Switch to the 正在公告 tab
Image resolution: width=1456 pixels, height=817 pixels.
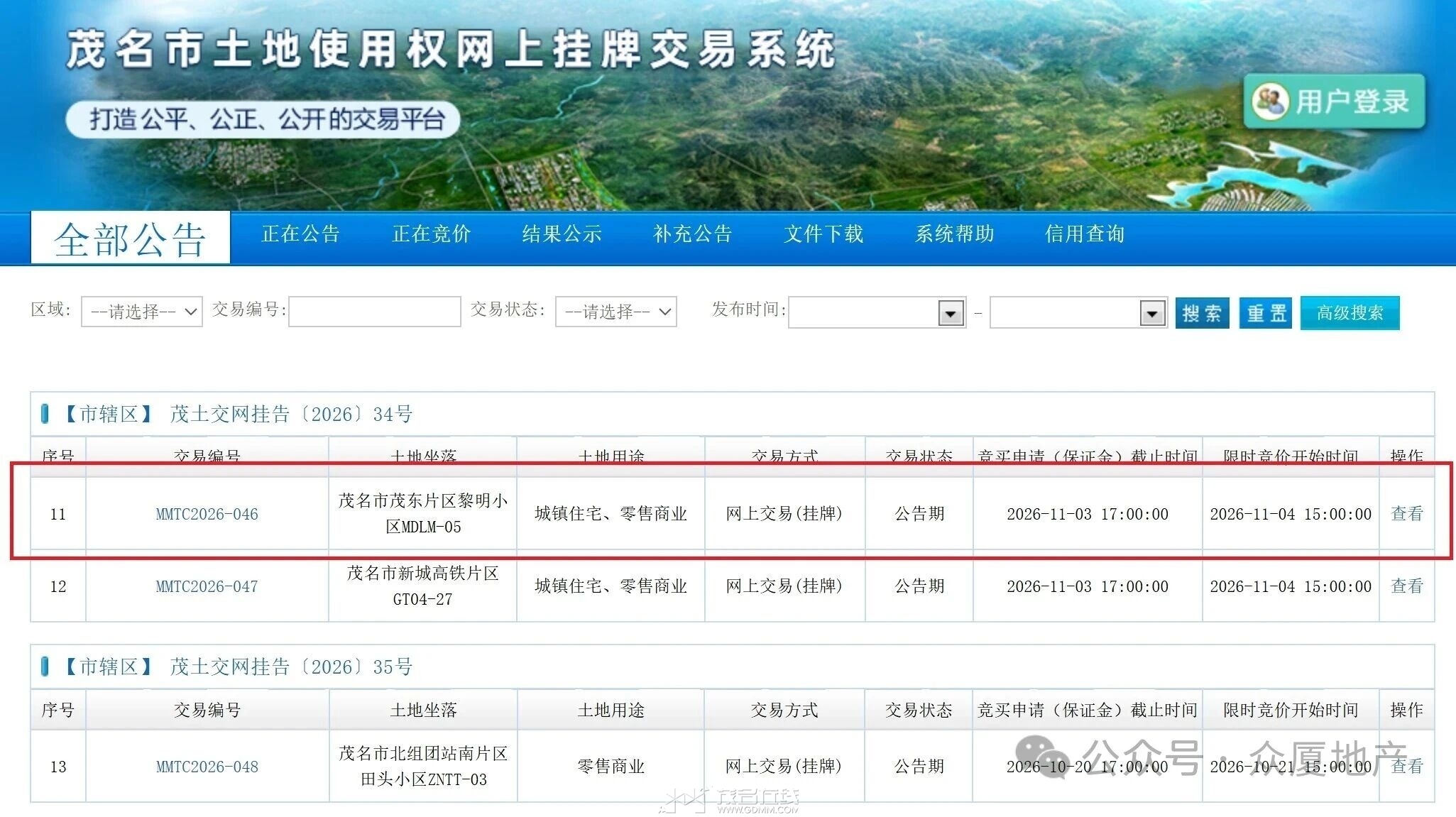301,234
